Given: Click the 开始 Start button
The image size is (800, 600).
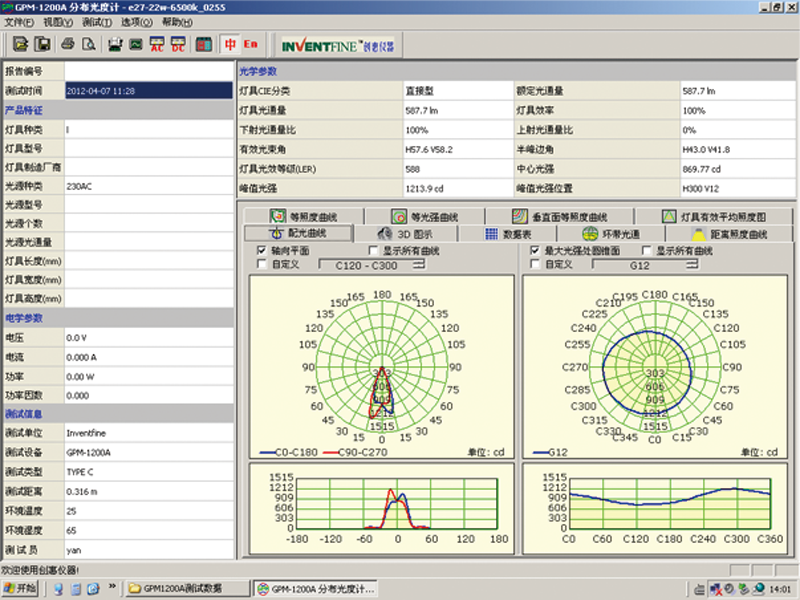Looking at the screenshot, I should tap(20, 588).
